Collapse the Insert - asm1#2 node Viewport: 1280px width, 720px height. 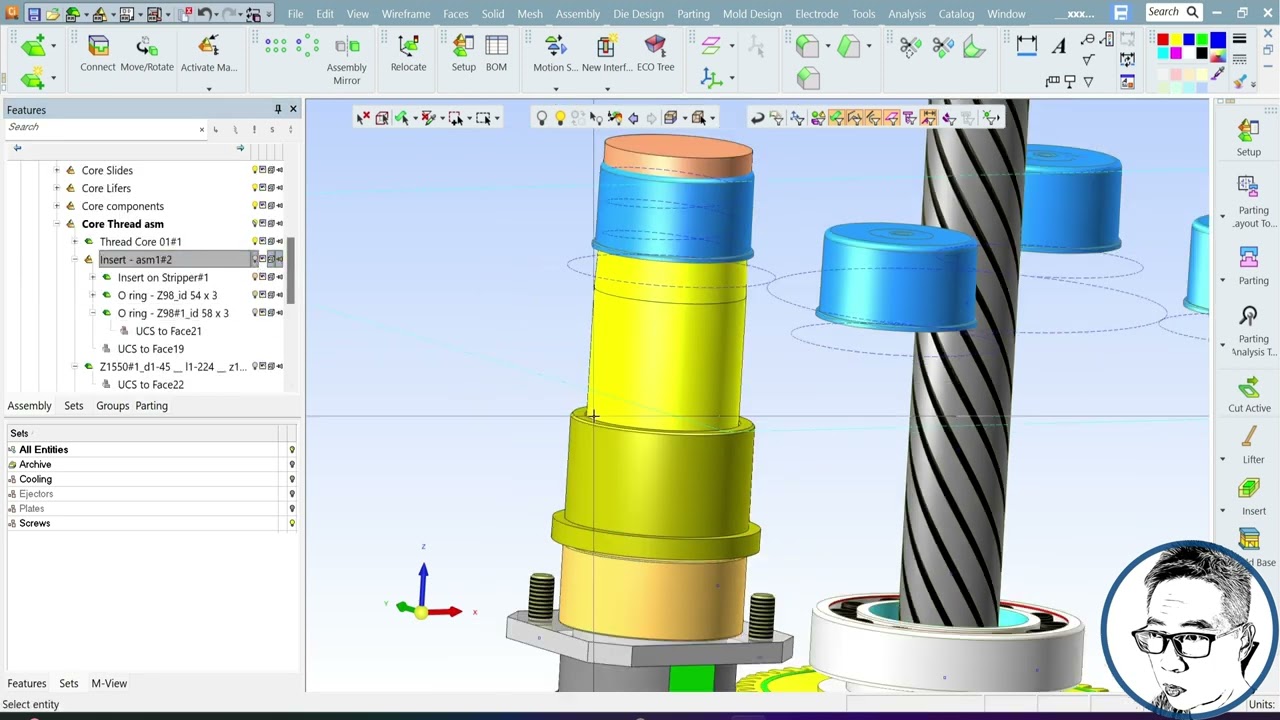tap(74, 260)
